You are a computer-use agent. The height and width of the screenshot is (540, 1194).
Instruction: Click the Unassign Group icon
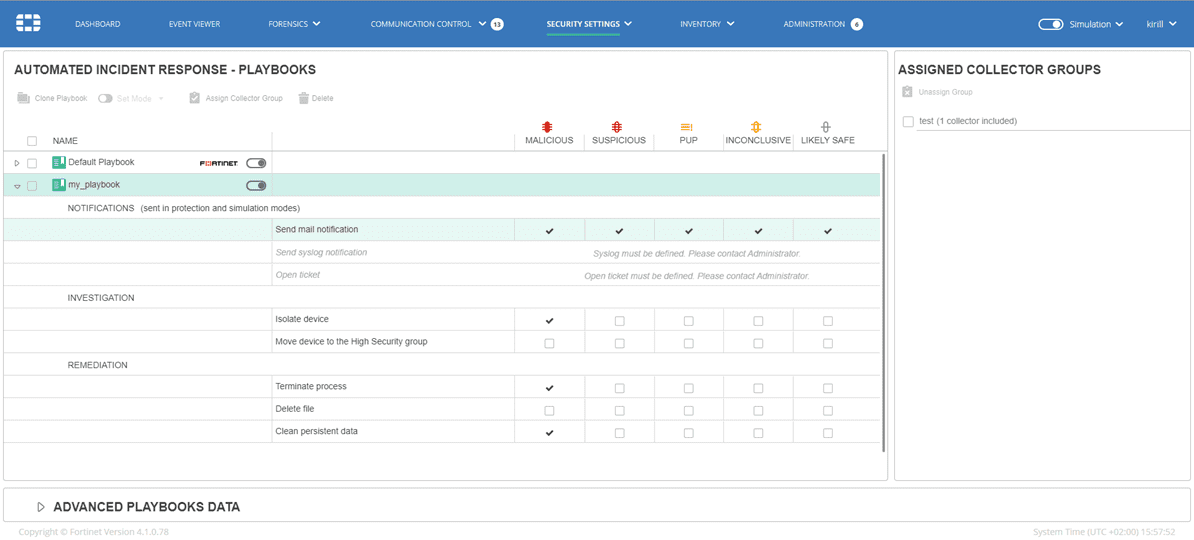pos(907,92)
